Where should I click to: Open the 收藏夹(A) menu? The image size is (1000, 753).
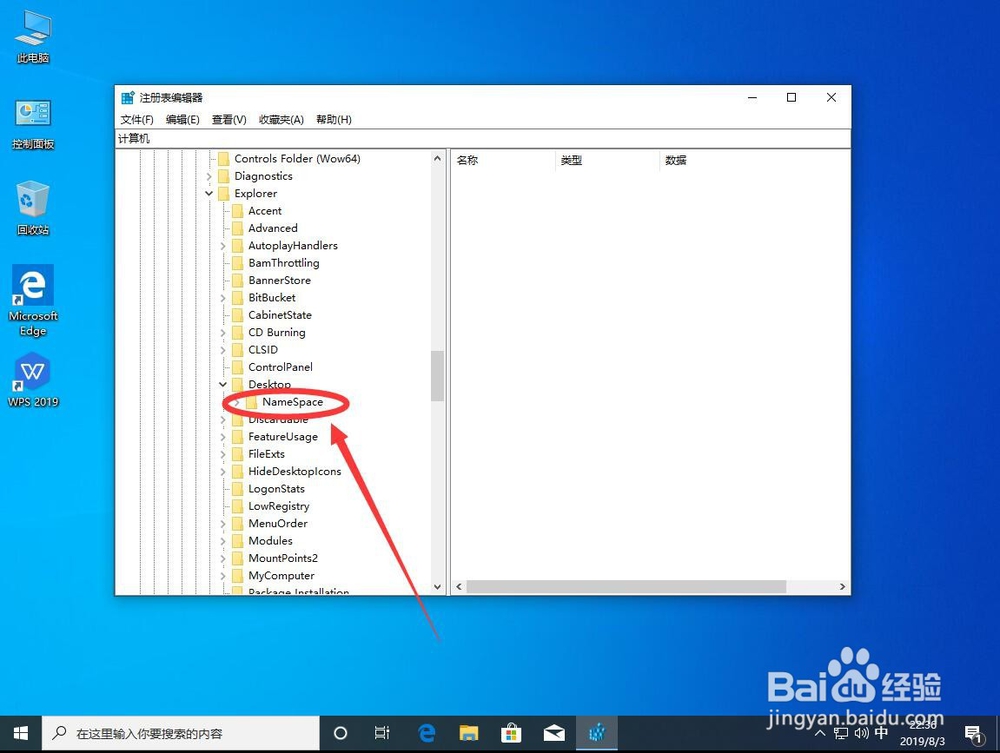pos(281,119)
